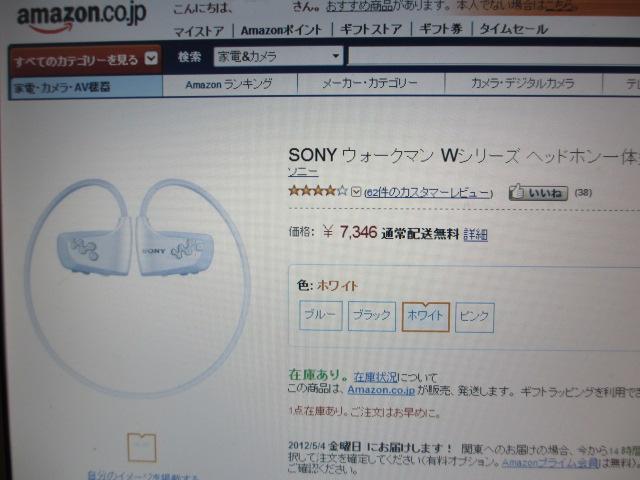Click the いいね thumbs-up button
This screenshot has height=480, width=640.
click(538, 192)
